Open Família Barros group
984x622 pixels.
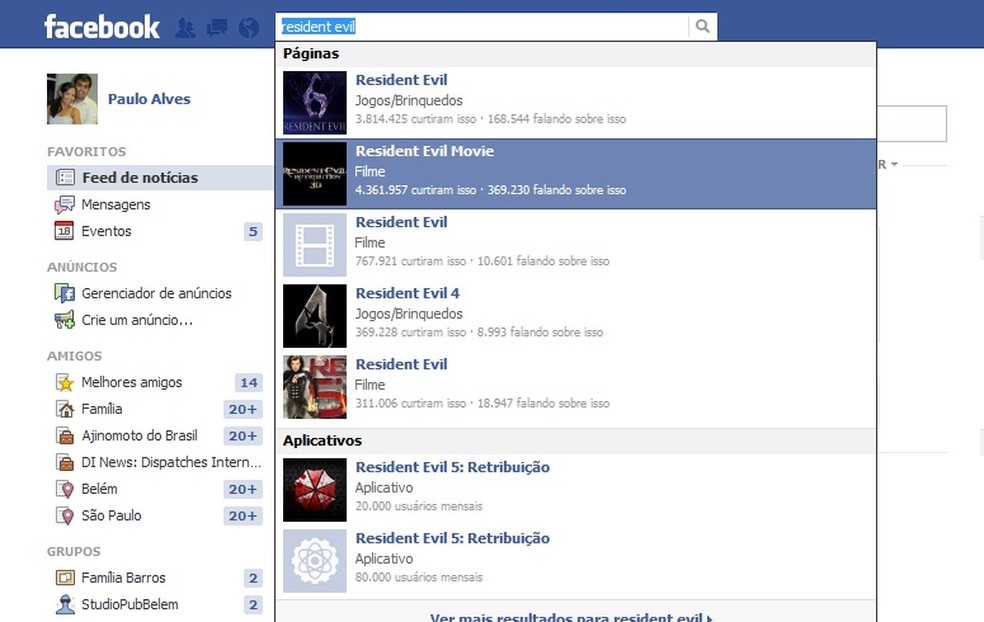124,578
